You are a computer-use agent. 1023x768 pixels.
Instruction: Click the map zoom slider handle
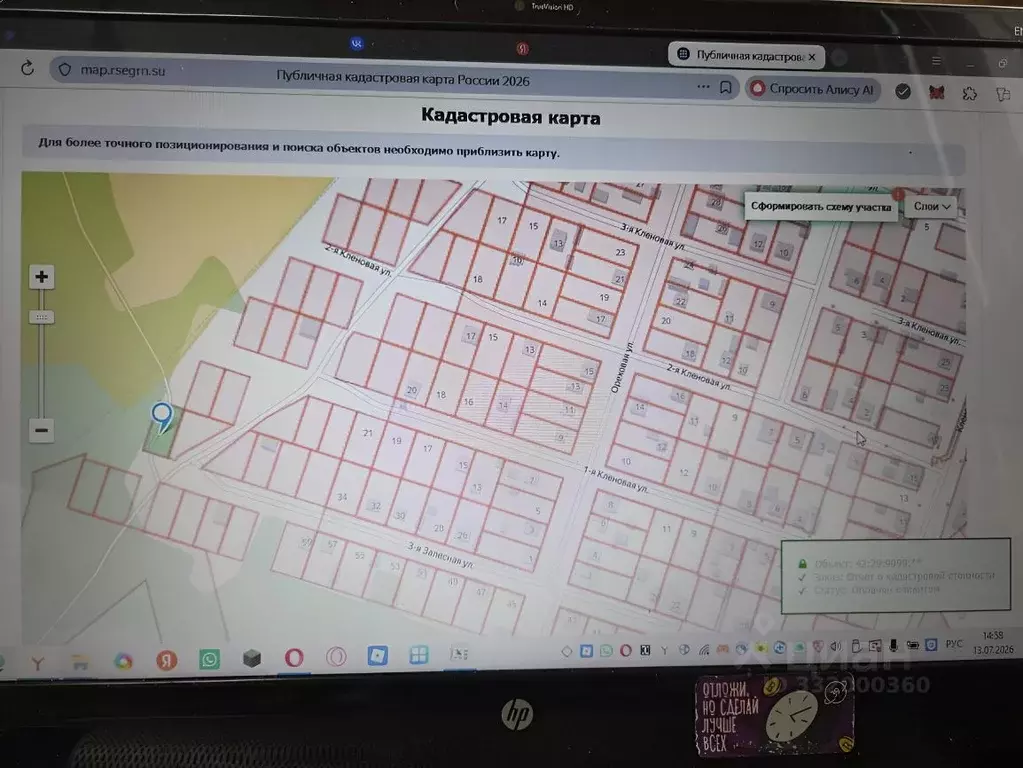(41, 317)
